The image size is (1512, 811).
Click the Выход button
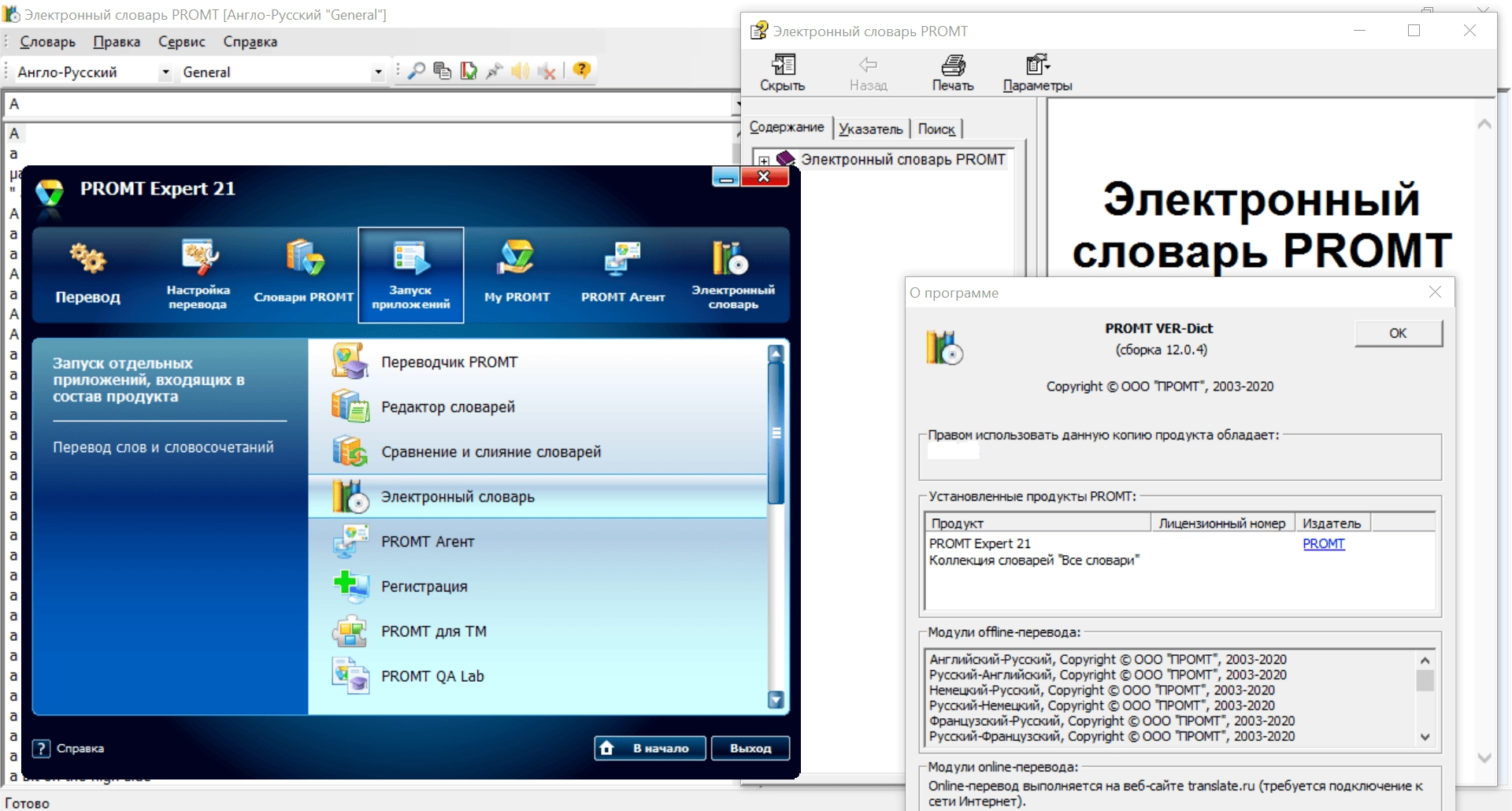coord(750,748)
